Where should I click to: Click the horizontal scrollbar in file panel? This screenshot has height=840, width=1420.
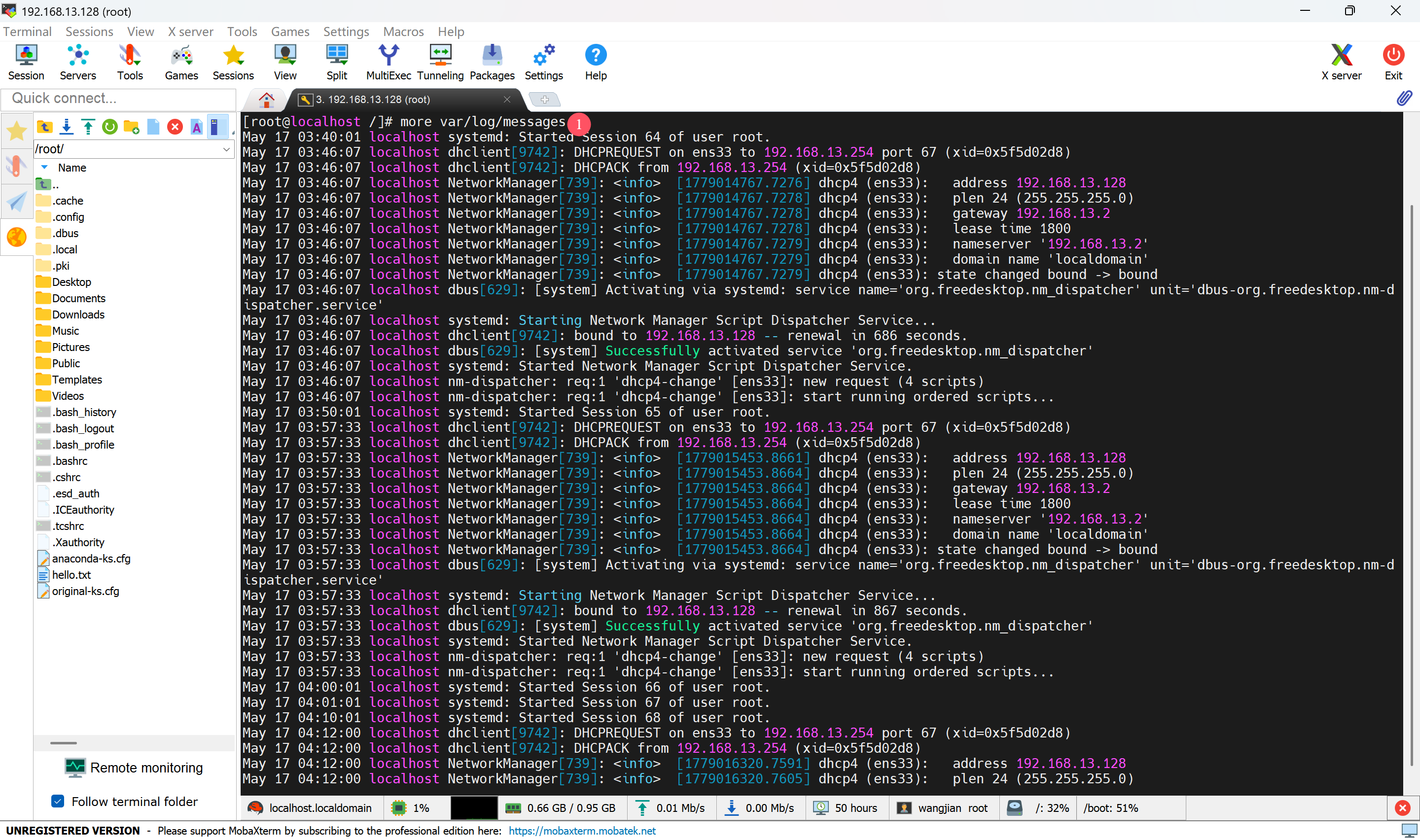64,743
